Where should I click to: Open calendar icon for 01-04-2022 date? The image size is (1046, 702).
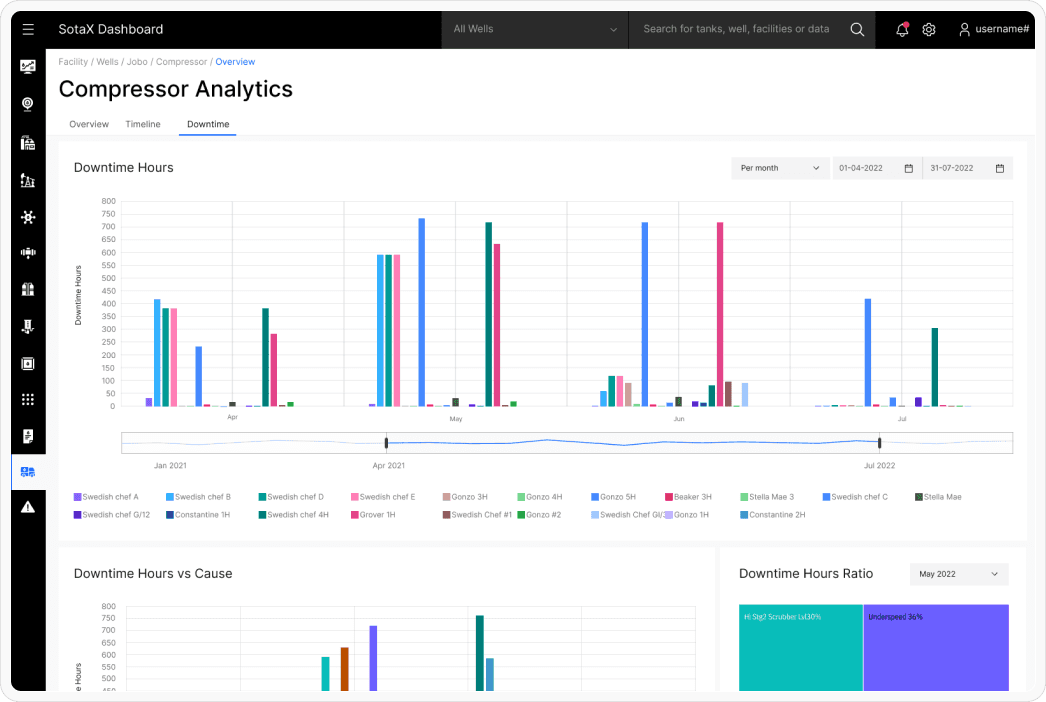[909, 168]
